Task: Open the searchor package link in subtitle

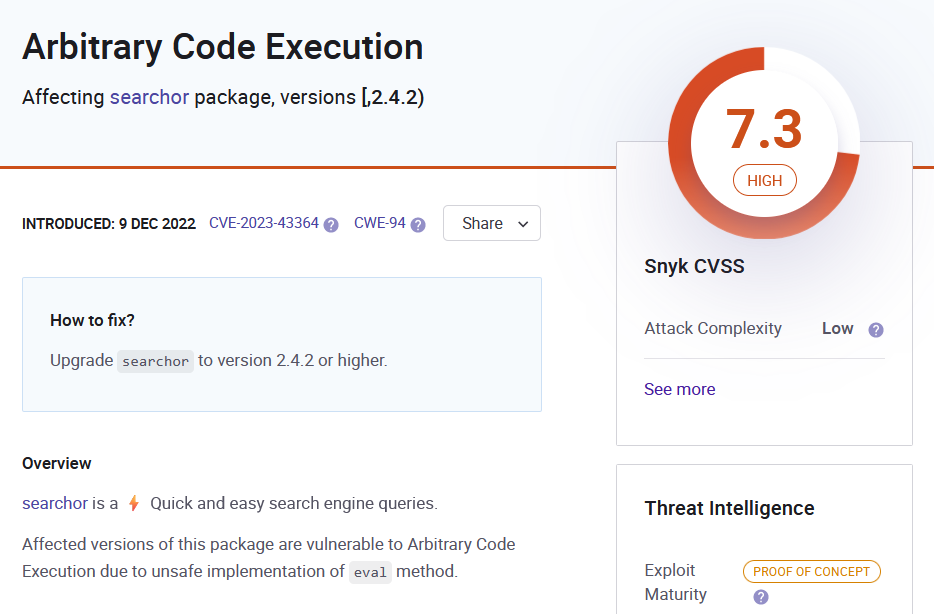Action: [x=150, y=97]
